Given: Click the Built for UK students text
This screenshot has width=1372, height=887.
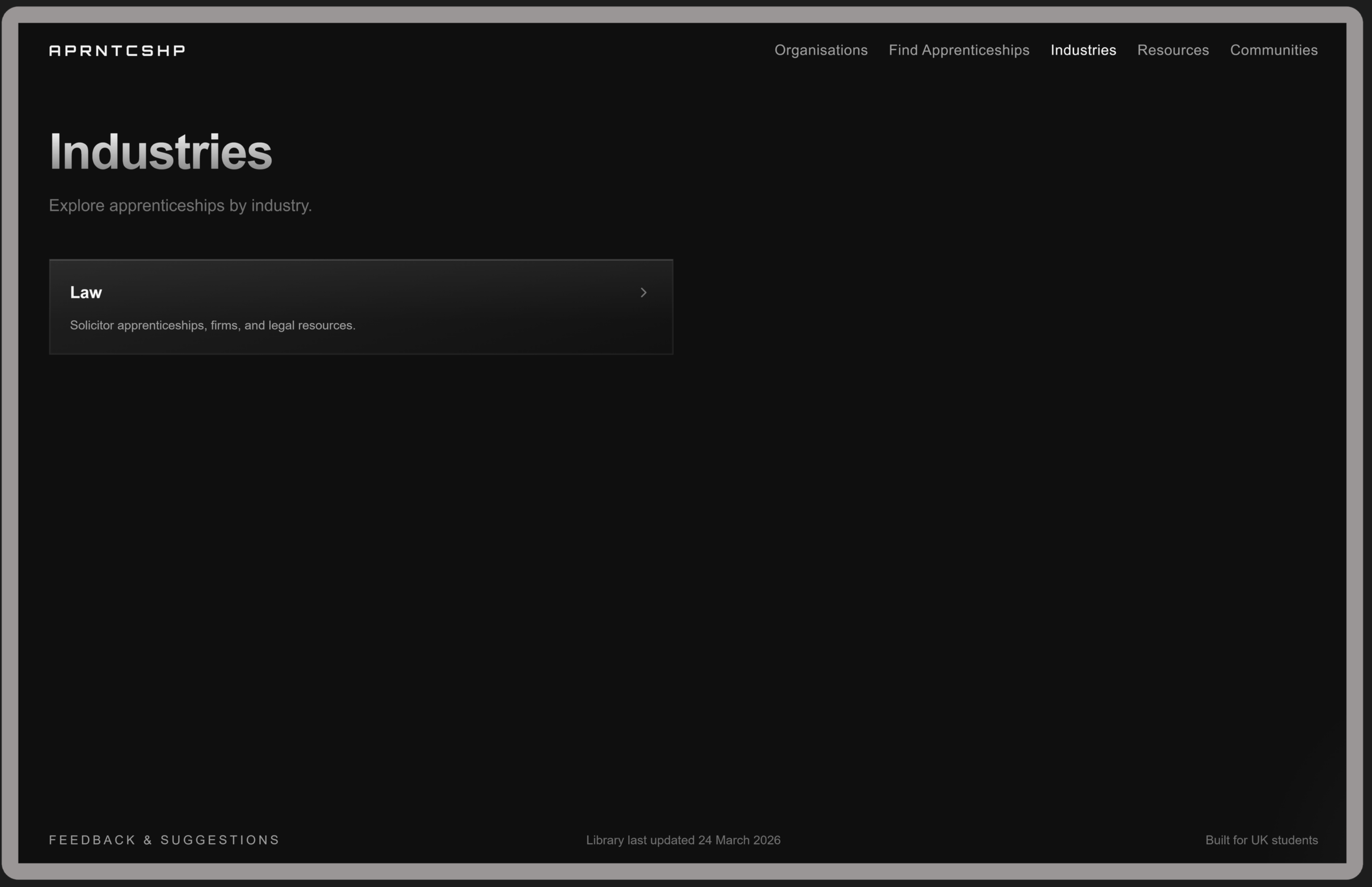Looking at the screenshot, I should [1261, 840].
